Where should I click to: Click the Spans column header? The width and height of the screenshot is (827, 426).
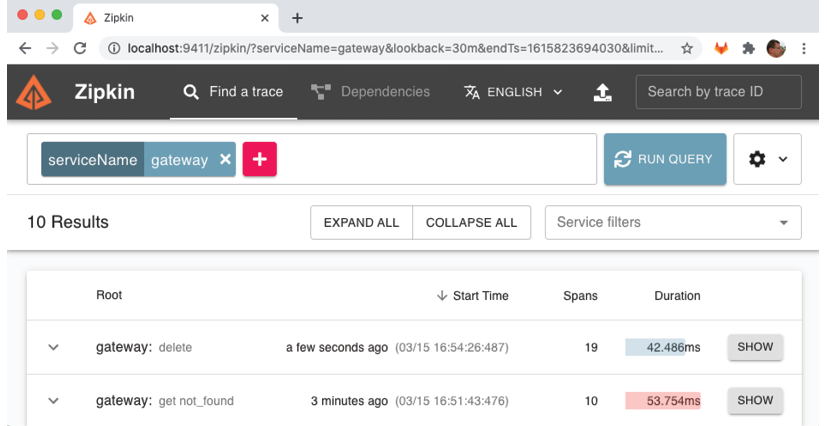point(580,296)
